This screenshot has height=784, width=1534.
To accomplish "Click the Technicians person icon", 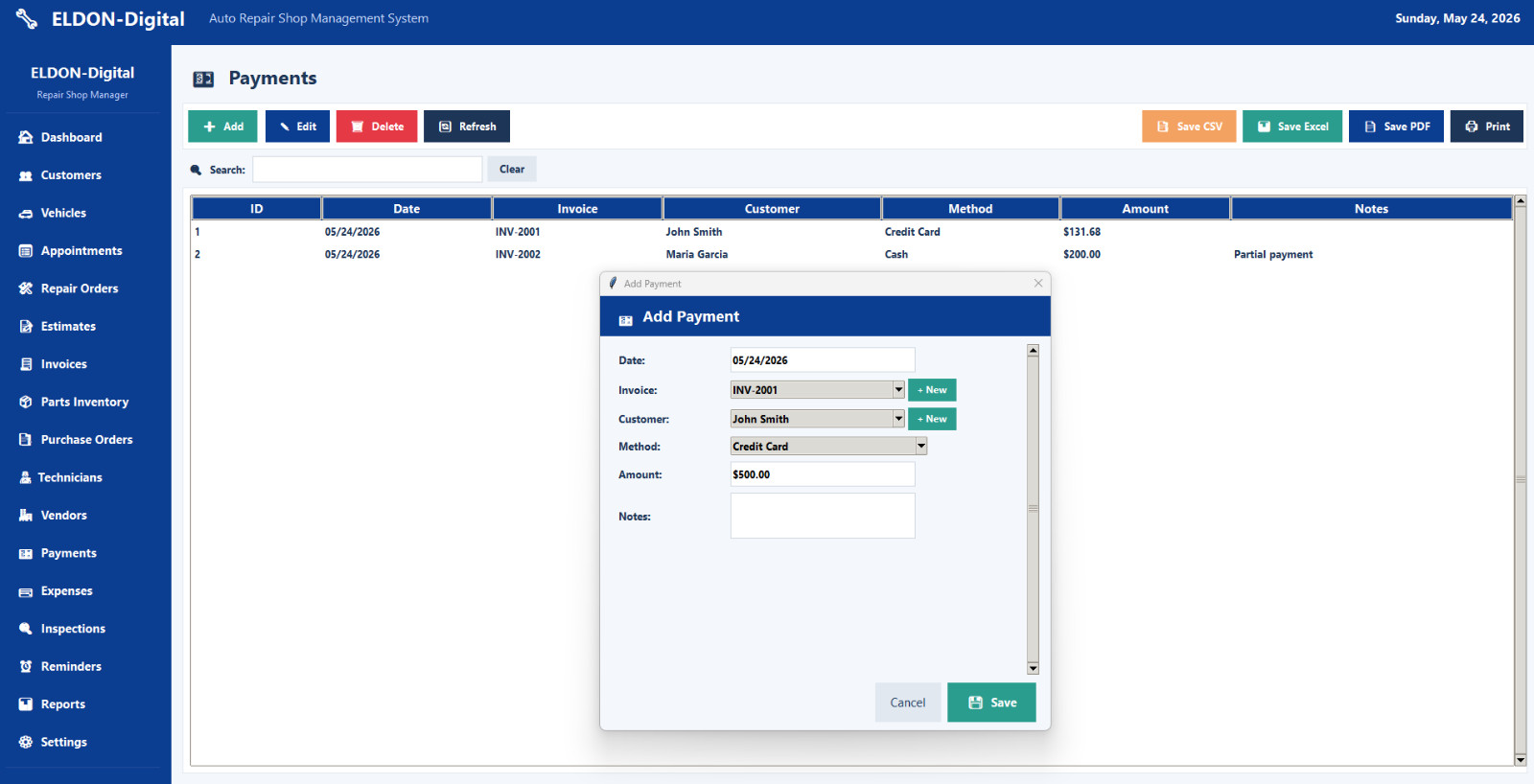I will (x=26, y=477).
